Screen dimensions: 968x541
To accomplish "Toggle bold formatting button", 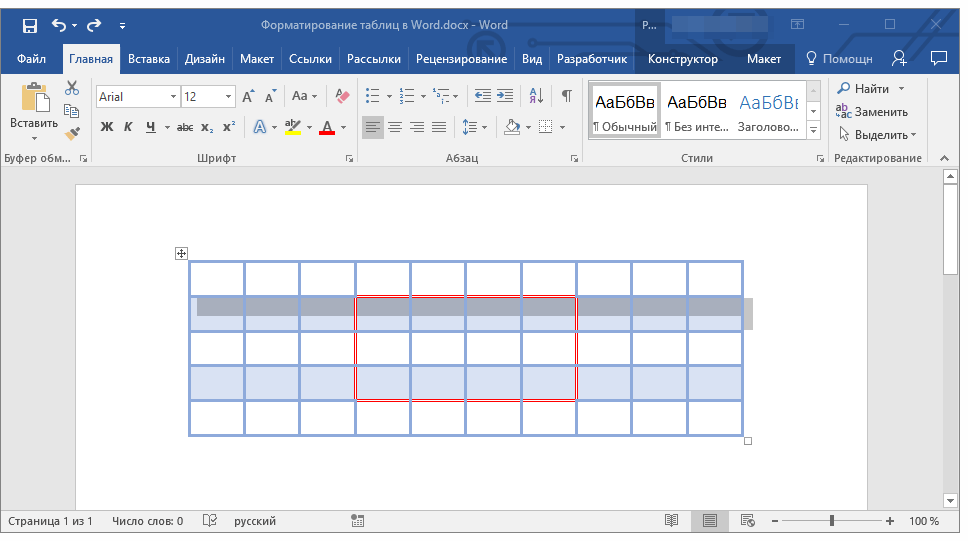I will (x=107, y=127).
